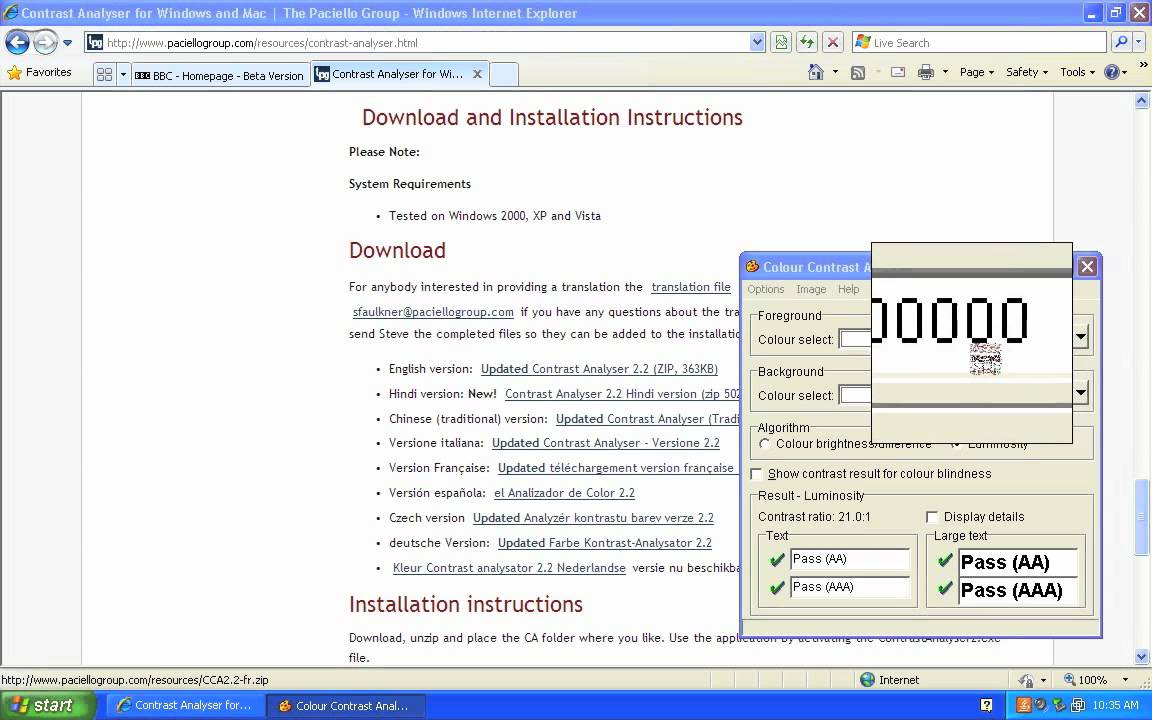
Task: Follow the translation file link
Action: (x=691, y=287)
